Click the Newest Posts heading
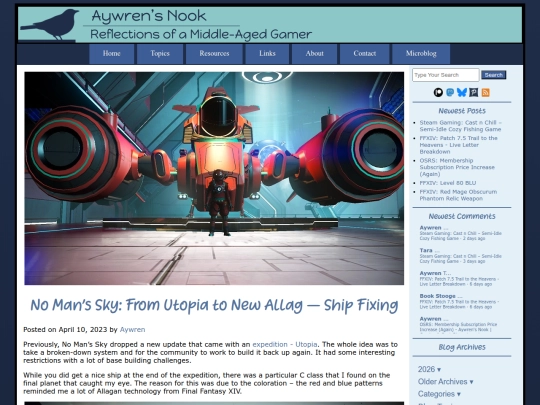Image resolution: width=540 pixels, height=405 pixels. [462, 111]
